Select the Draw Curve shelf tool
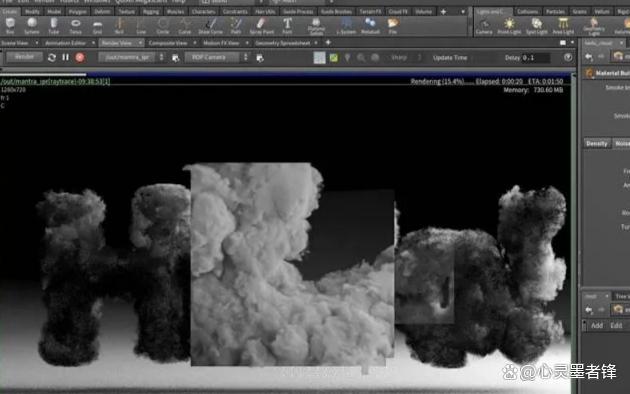630x394 pixels. (x=211, y=25)
